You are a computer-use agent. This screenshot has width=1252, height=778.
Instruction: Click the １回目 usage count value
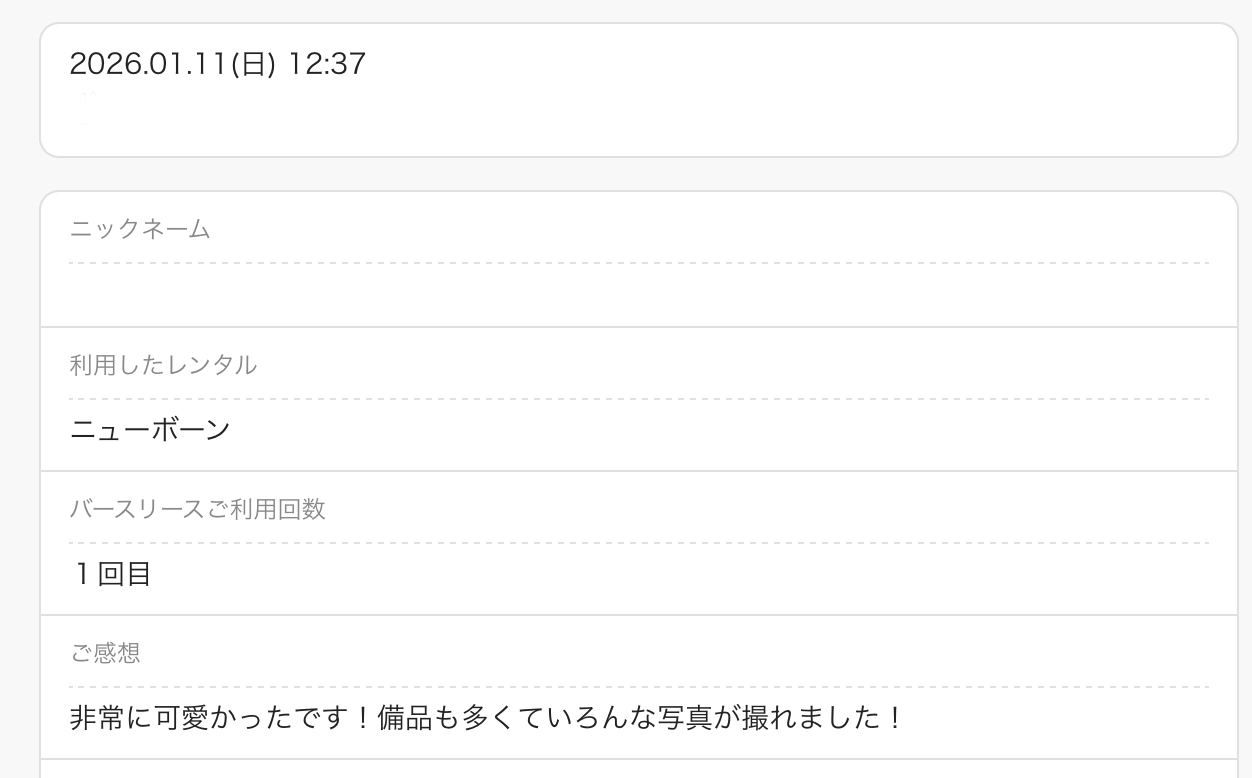[111, 575]
